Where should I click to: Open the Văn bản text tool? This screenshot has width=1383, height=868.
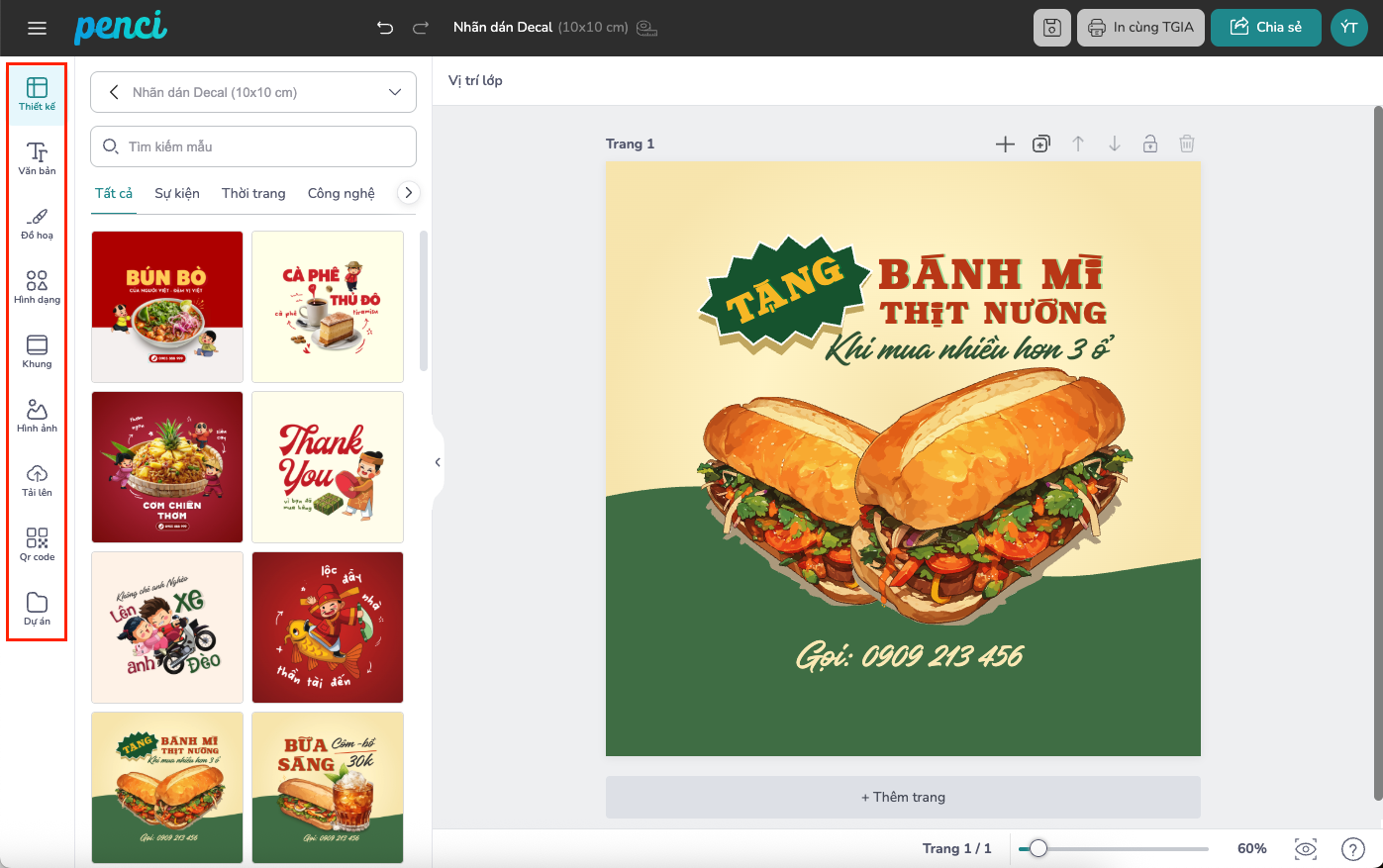[37, 157]
